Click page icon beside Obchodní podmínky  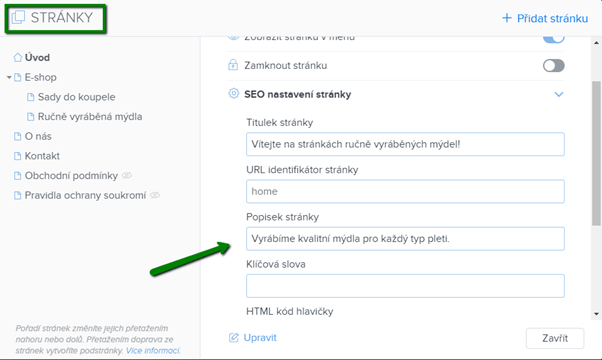click(x=17, y=176)
